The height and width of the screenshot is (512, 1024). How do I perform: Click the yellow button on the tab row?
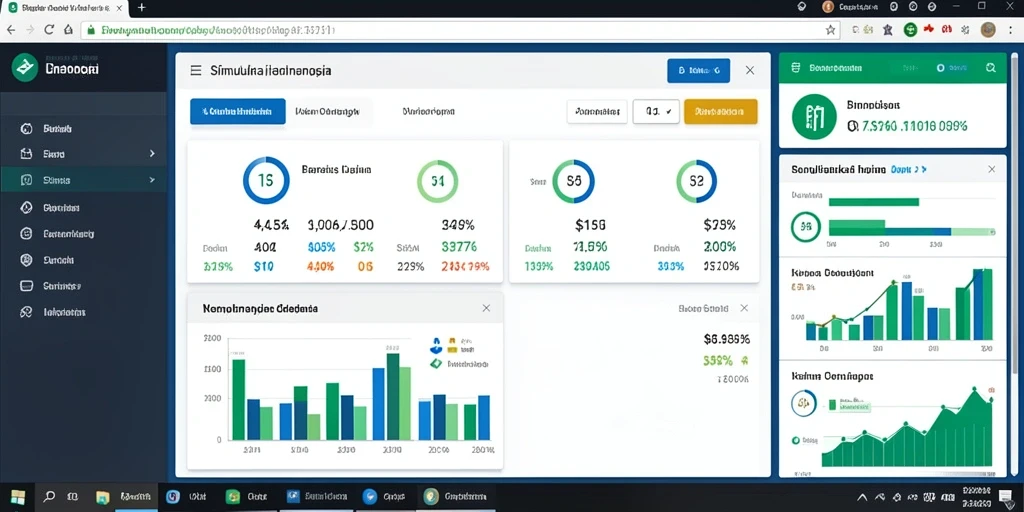[x=720, y=112]
